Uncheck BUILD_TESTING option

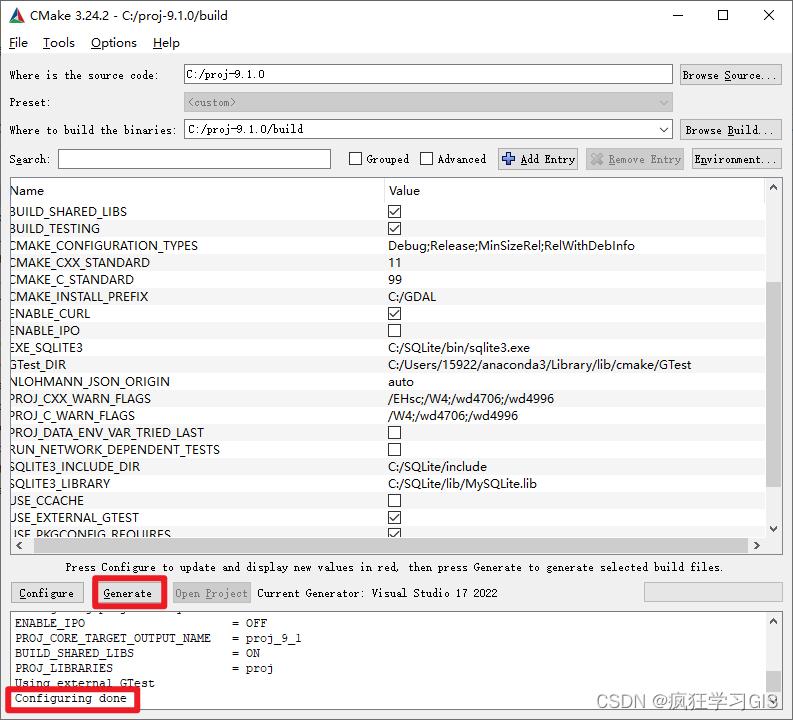(x=394, y=229)
